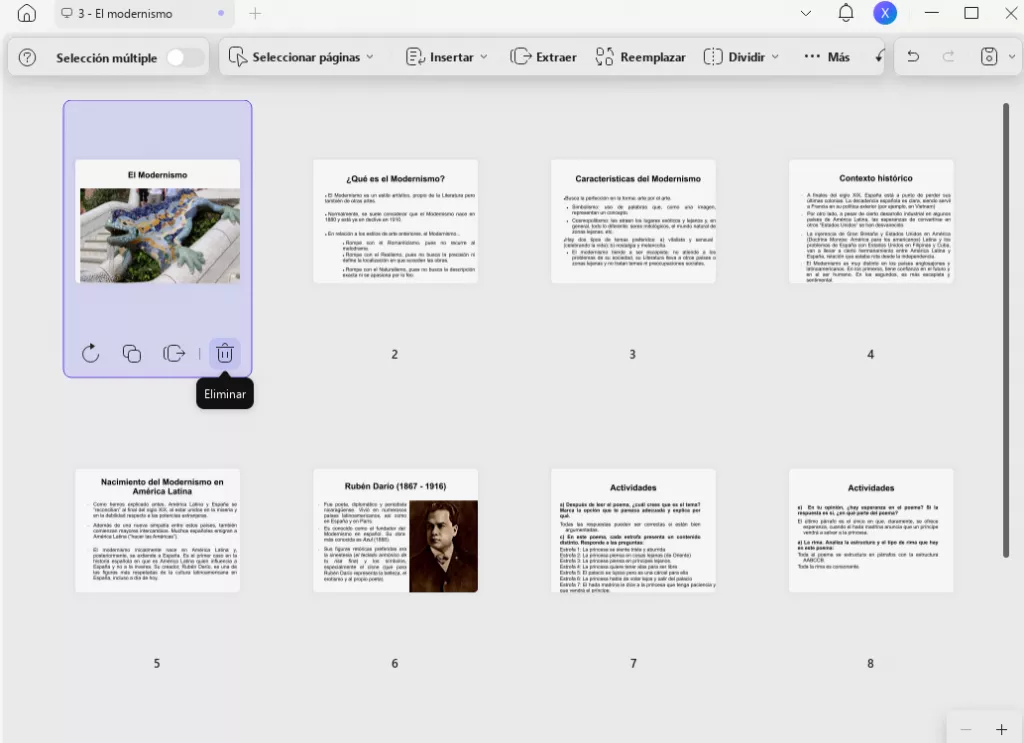
Task: Toggle the Selección múltiple switch
Action: [184, 57]
